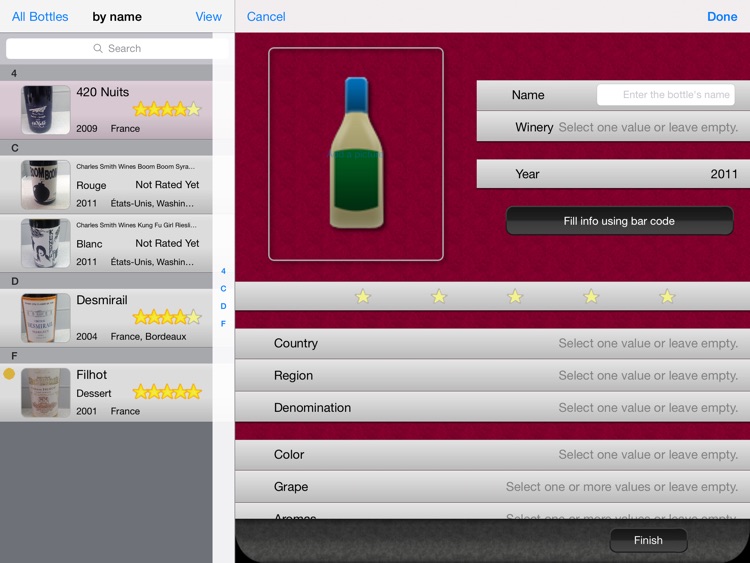Open the 420 Nuits bottle thumbnail
This screenshot has height=563, width=750.
pos(46,110)
